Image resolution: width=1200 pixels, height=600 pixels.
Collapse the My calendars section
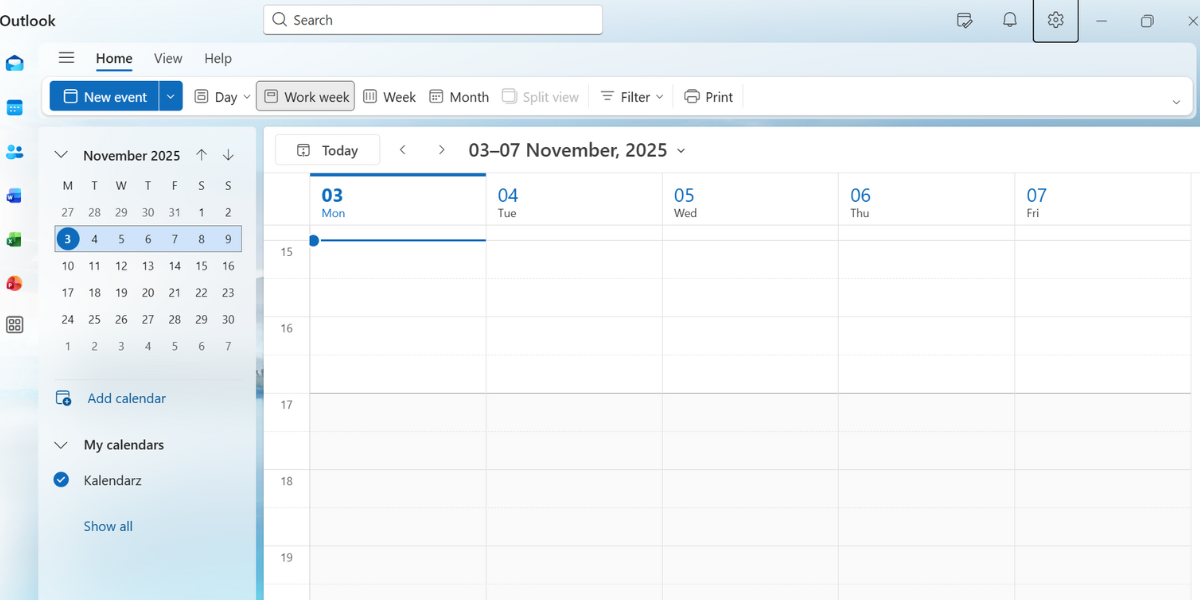point(60,444)
